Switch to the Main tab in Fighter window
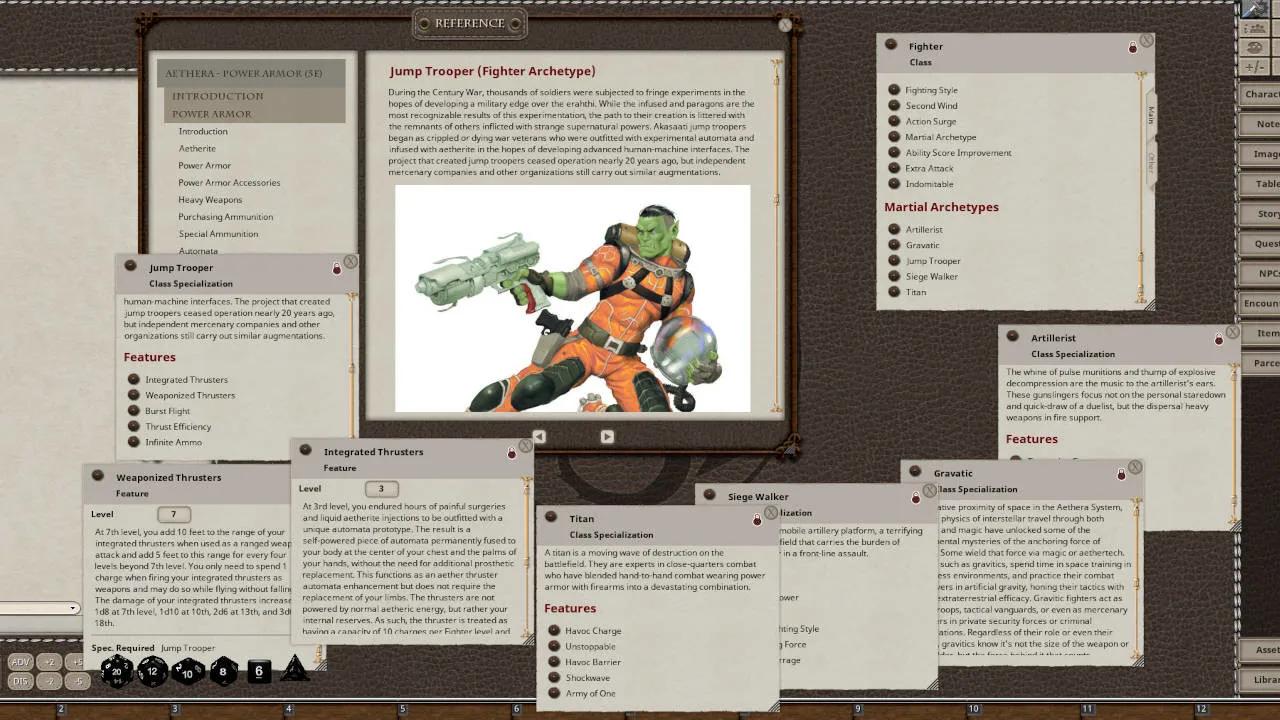 pyautogui.click(x=1151, y=114)
